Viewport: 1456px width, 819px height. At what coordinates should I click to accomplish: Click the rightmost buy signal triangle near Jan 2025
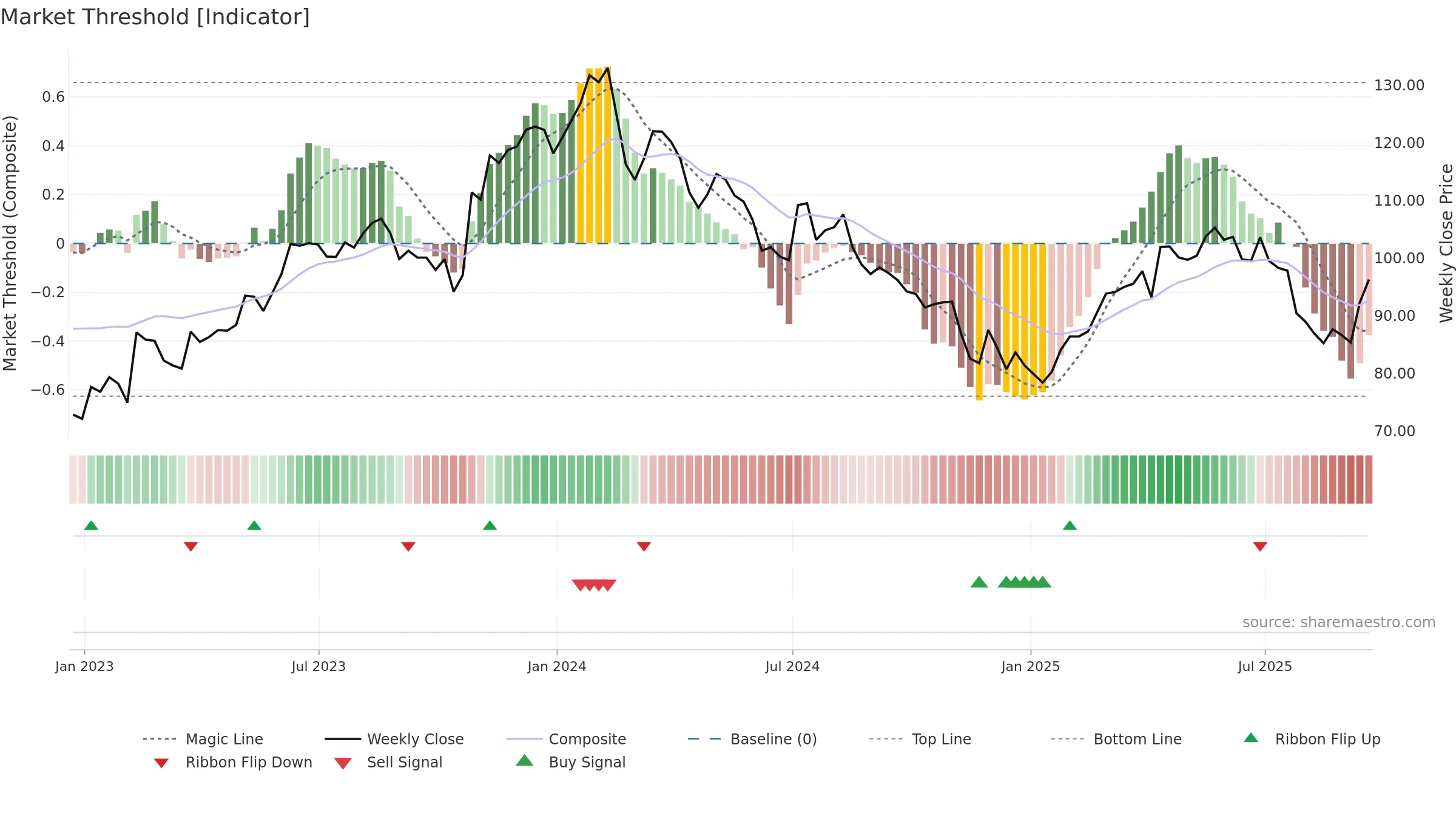[x=1043, y=582]
